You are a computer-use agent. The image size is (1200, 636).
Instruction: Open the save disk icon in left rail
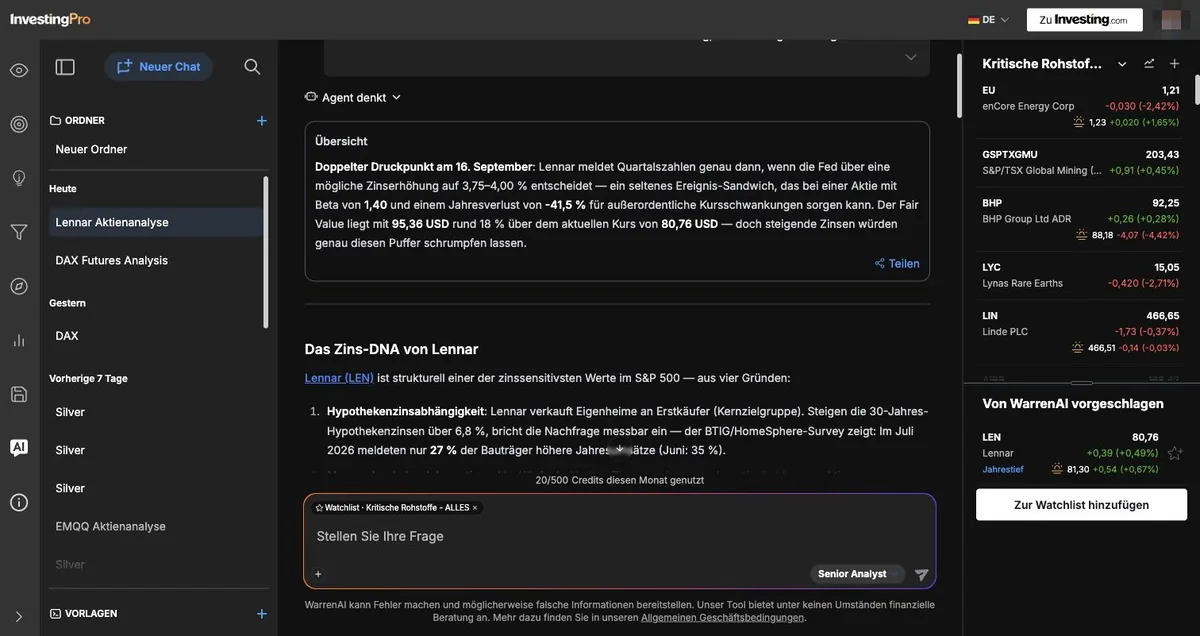19,394
